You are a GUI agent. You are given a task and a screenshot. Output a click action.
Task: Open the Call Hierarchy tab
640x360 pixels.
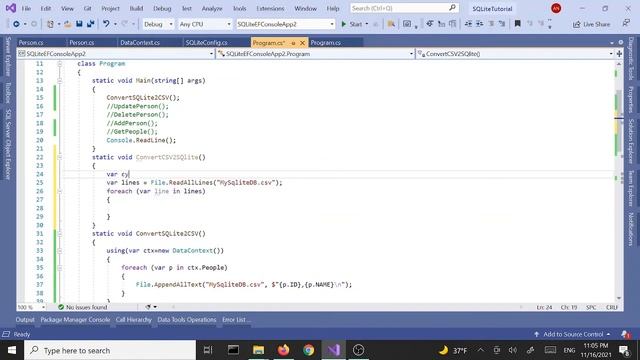click(133, 320)
